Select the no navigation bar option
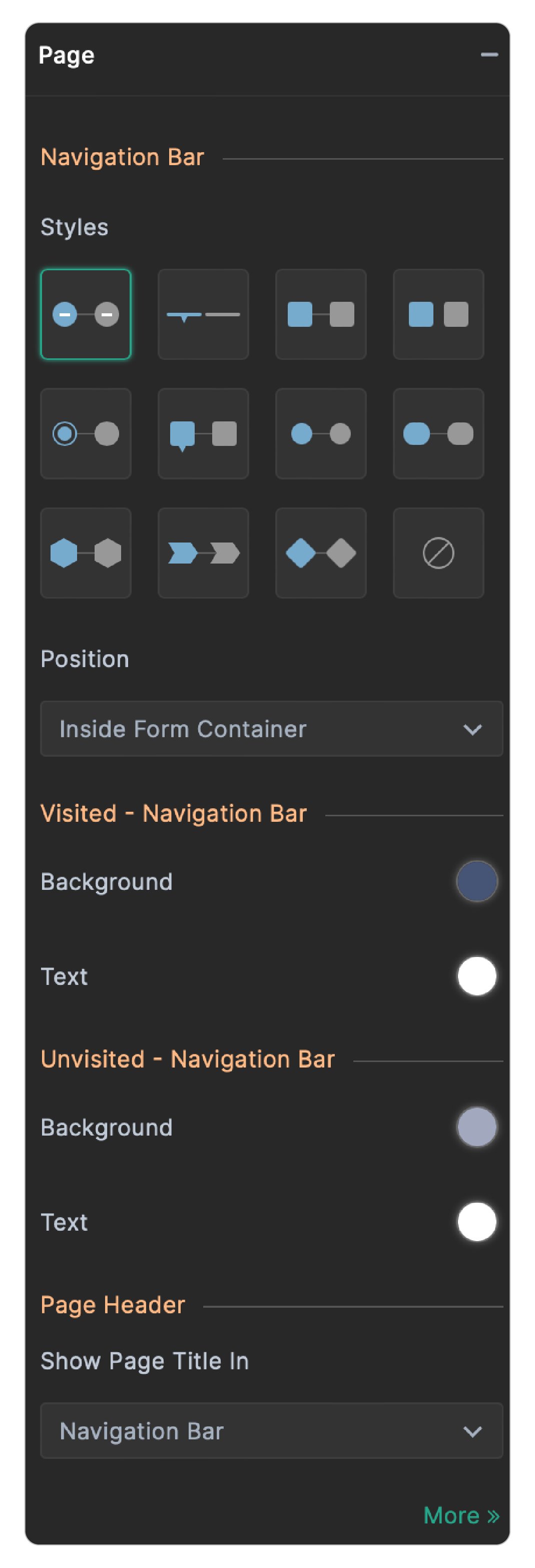The image size is (535, 1568). (x=438, y=553)
